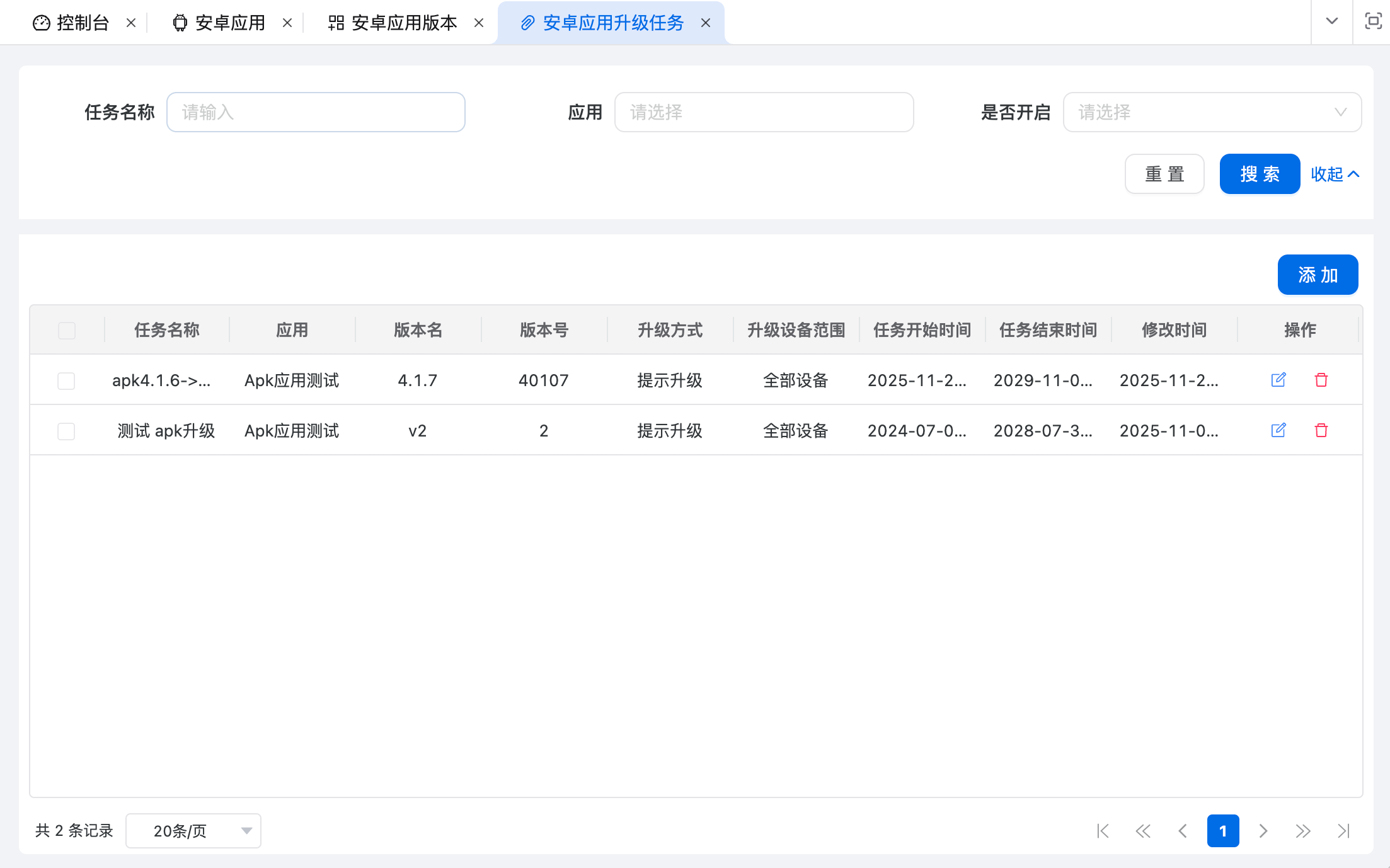Edit the 测试 apk升级 task row

tap(1278, 430)
